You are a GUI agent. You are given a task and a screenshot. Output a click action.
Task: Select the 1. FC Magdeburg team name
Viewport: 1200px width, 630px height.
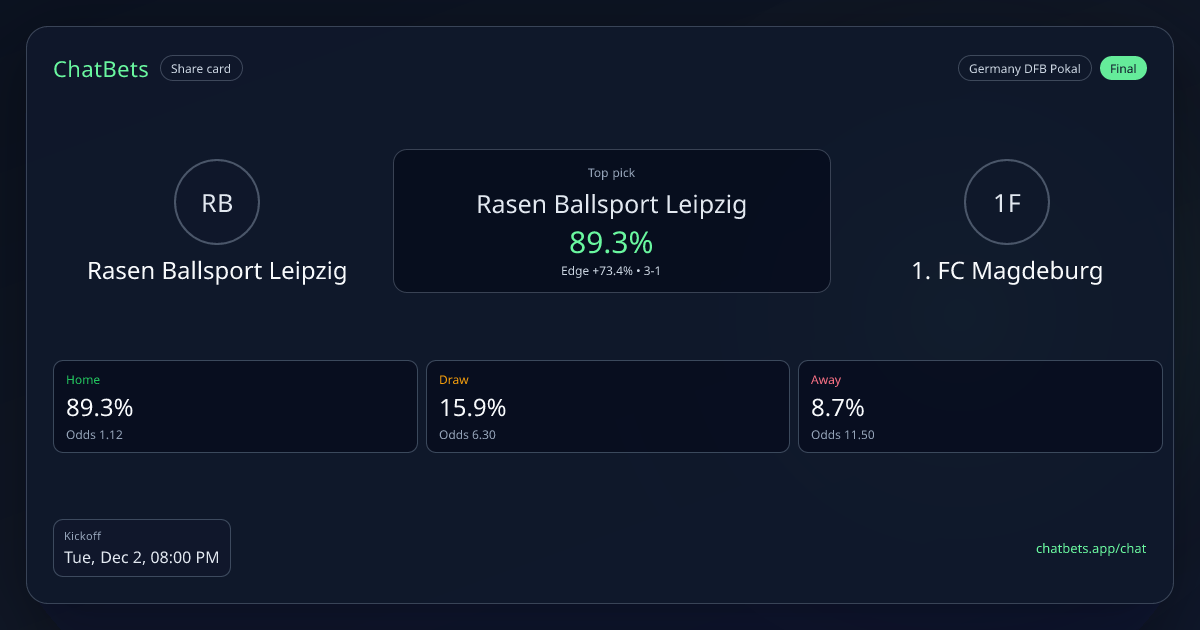(1007, 271)
